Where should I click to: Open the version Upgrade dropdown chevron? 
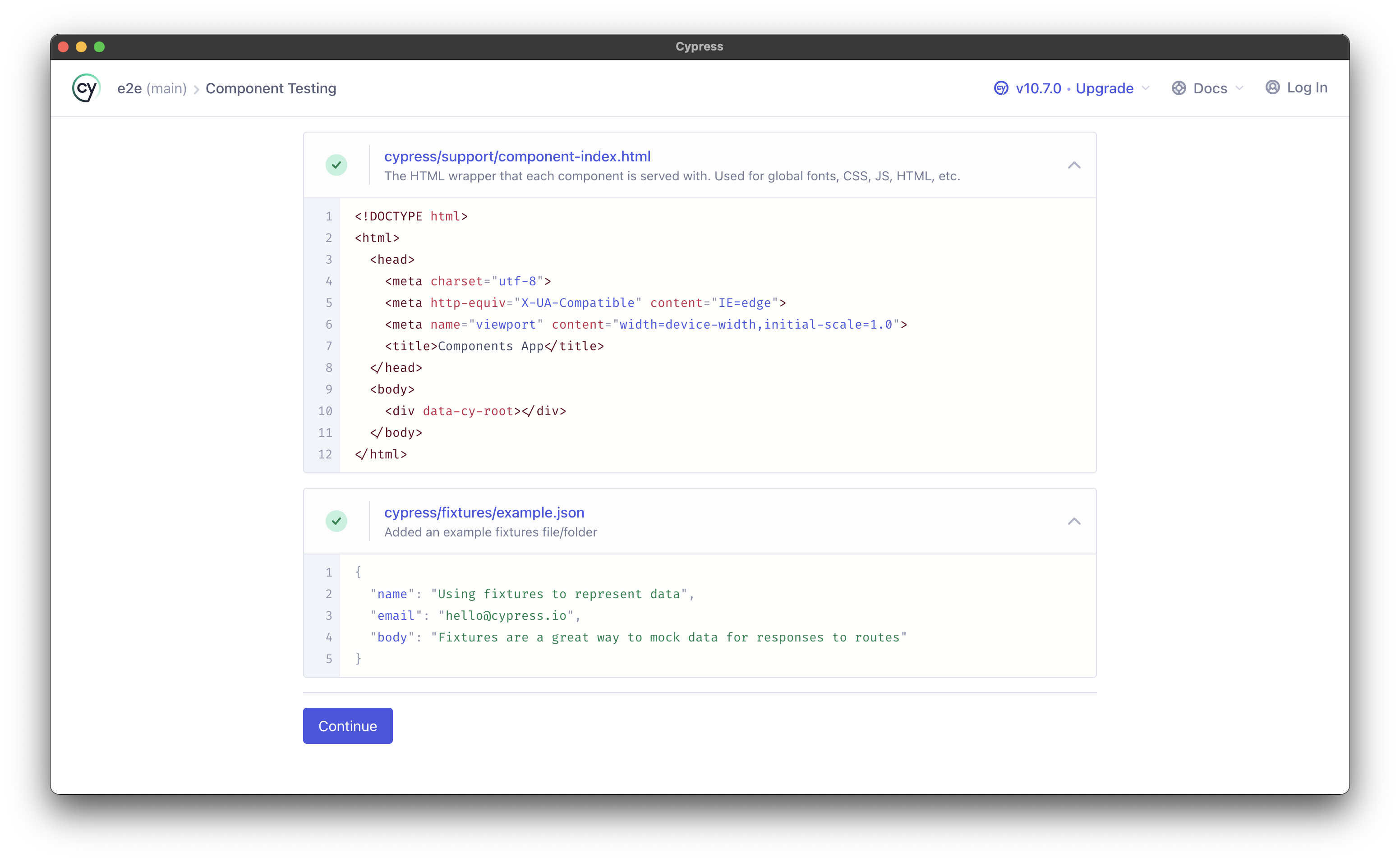[1146, 88]
